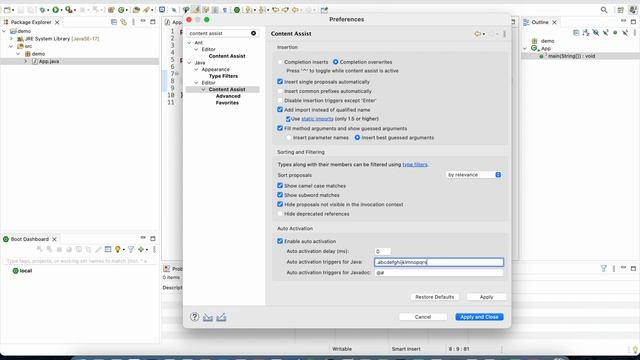This screenshot has height=360, width=640.
Task: Open Preferences page three-dot menu
Action: tap(504, 34)
